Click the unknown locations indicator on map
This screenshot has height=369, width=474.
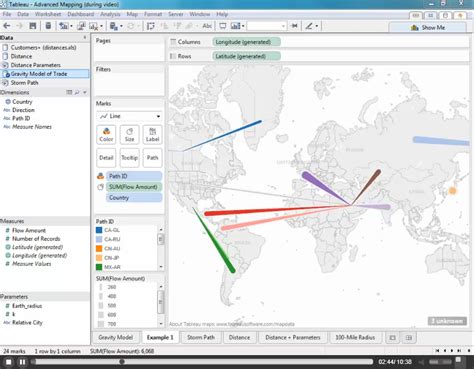click(x=447, y=321)
